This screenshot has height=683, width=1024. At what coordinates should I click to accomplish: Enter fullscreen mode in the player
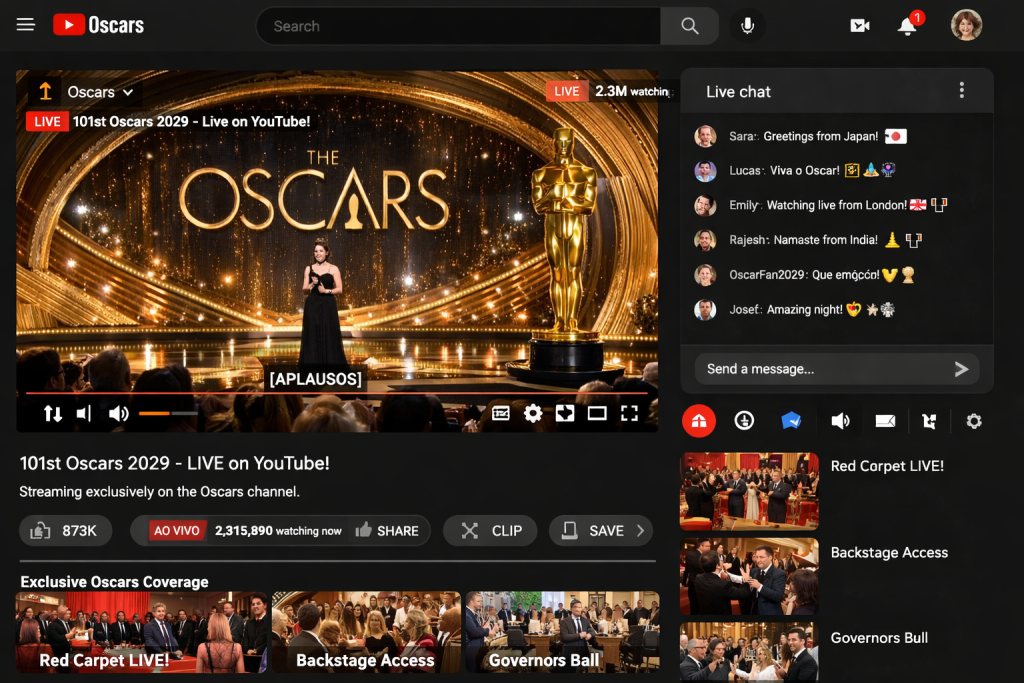tap(629, 413)
